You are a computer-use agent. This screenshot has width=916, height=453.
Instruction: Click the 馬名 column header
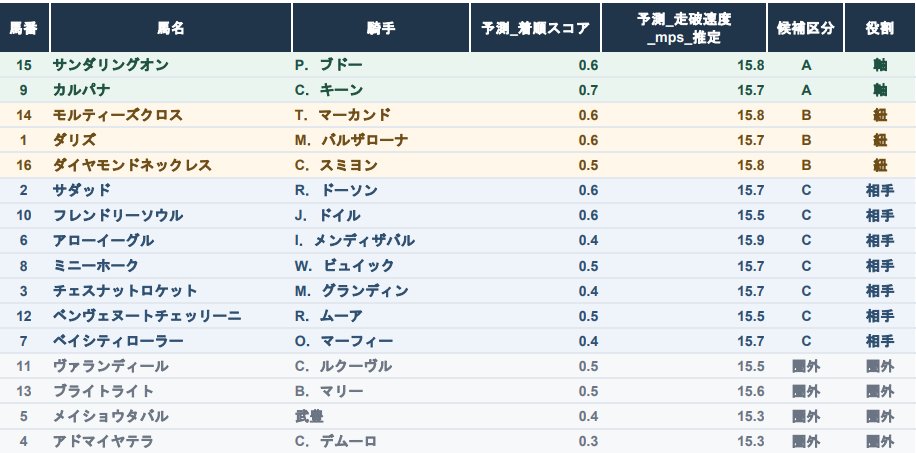(x=171, y=28)
